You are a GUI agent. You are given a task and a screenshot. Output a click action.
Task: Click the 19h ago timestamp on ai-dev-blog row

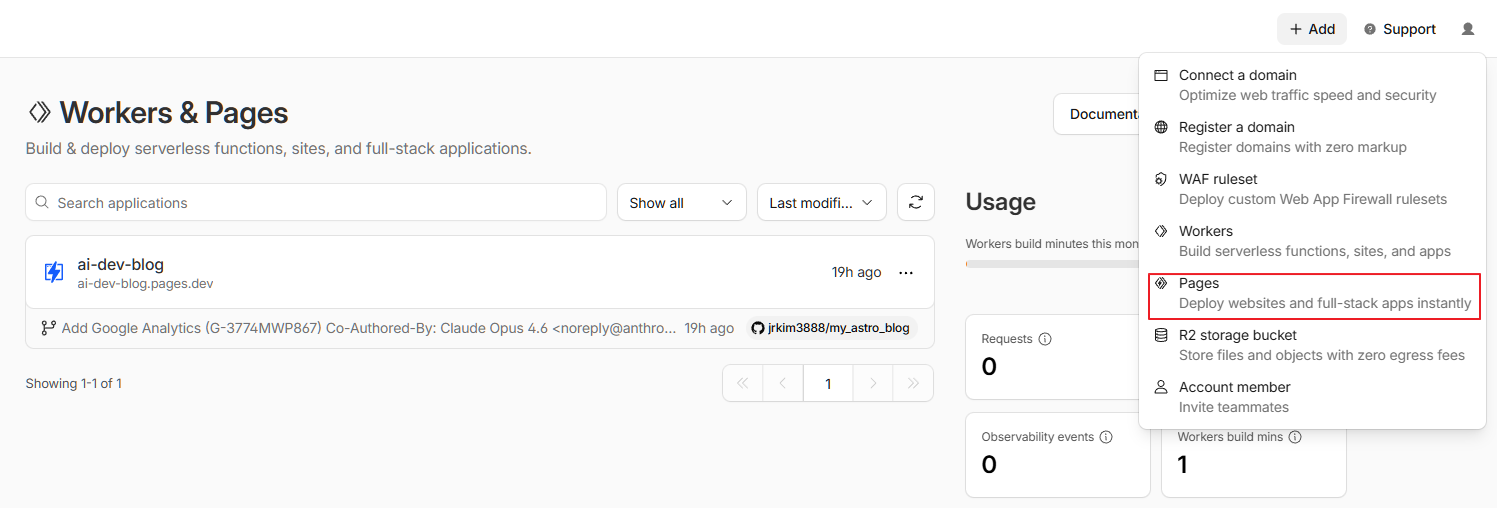(857, 272)
